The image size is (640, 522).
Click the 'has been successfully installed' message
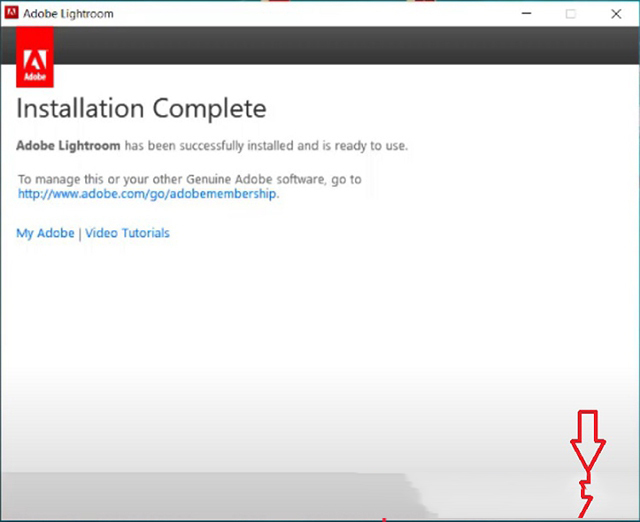[212, 146]
